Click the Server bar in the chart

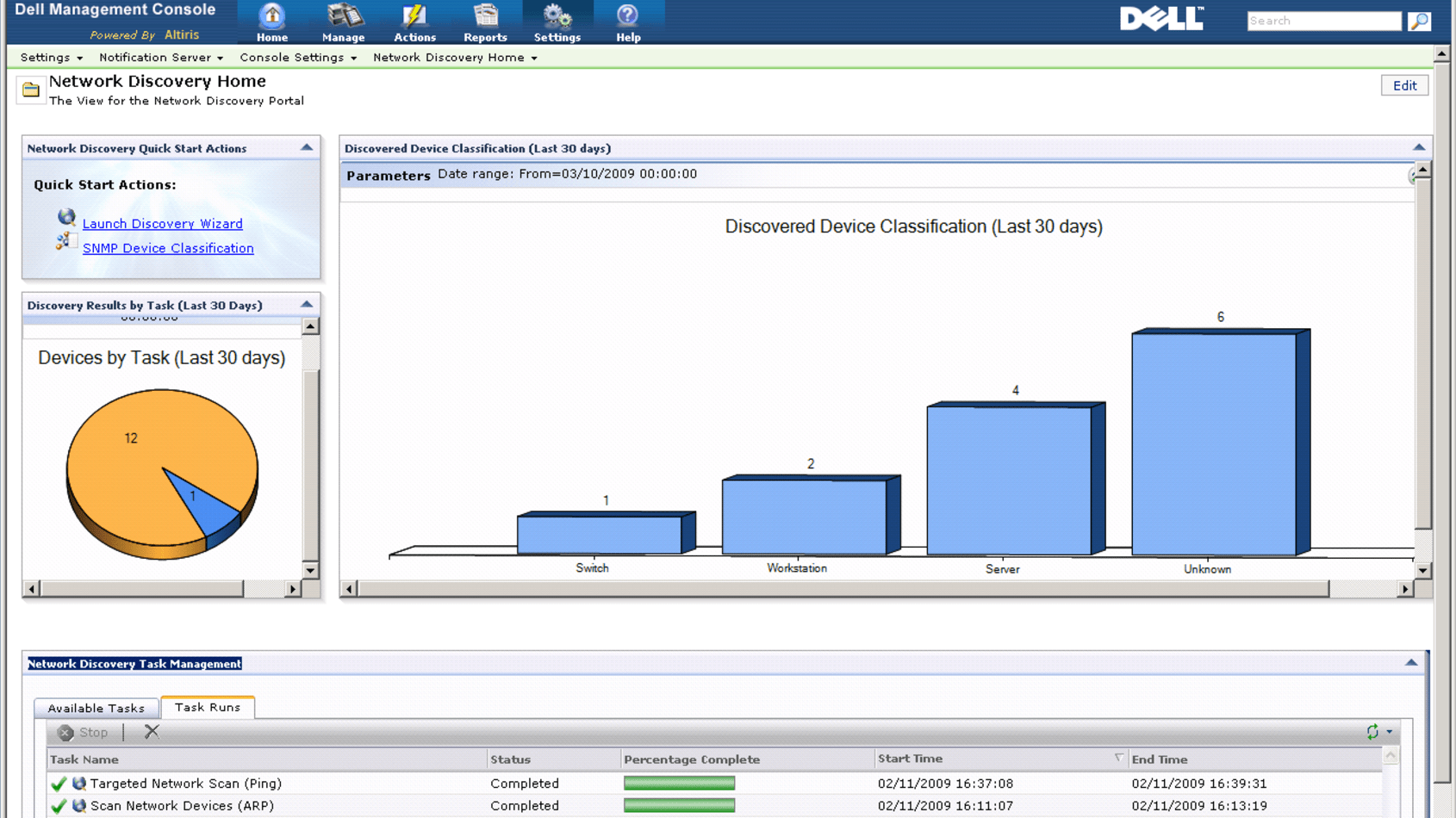(1009, 480)
